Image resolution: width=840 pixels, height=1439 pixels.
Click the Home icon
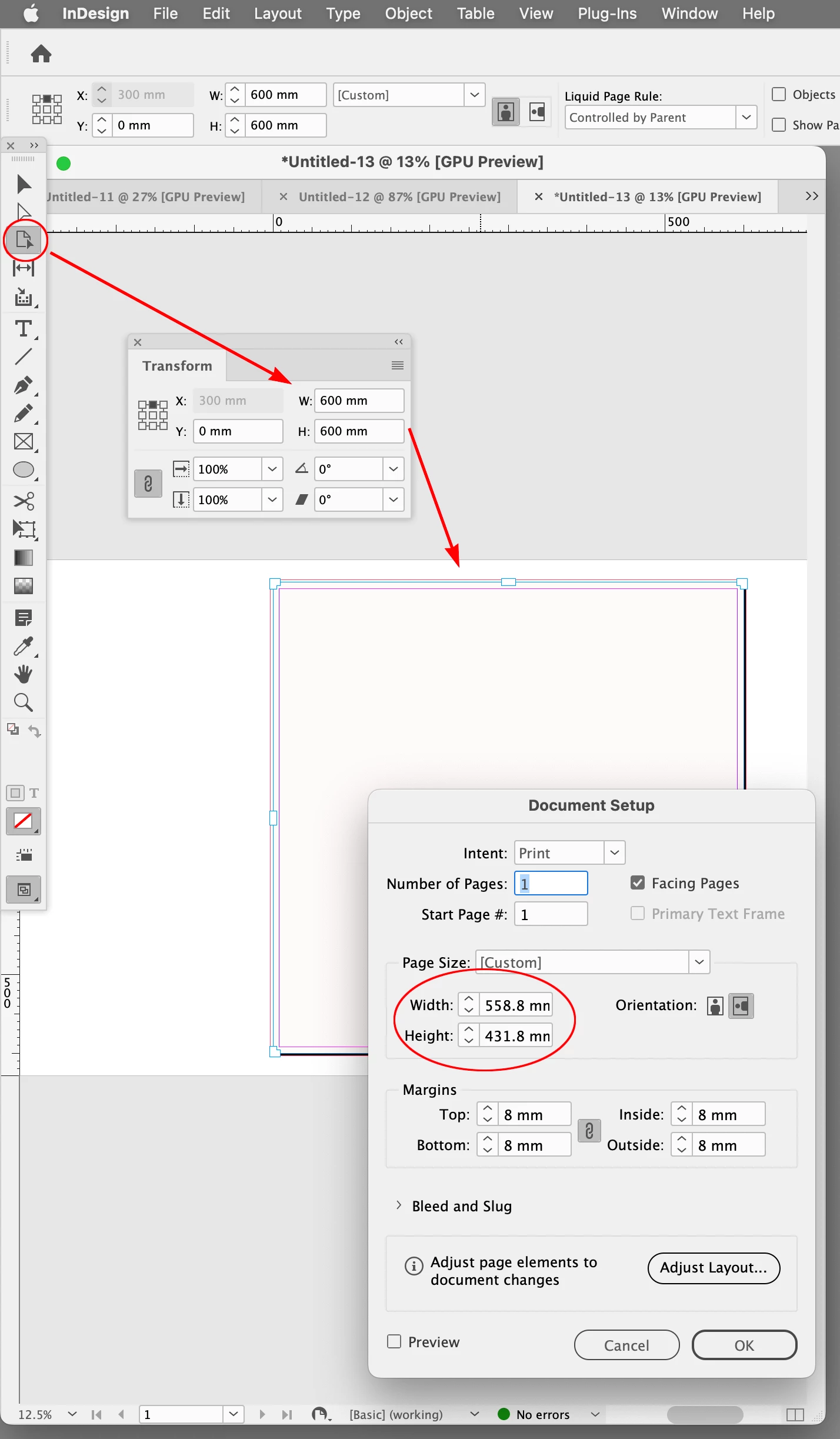41,54
